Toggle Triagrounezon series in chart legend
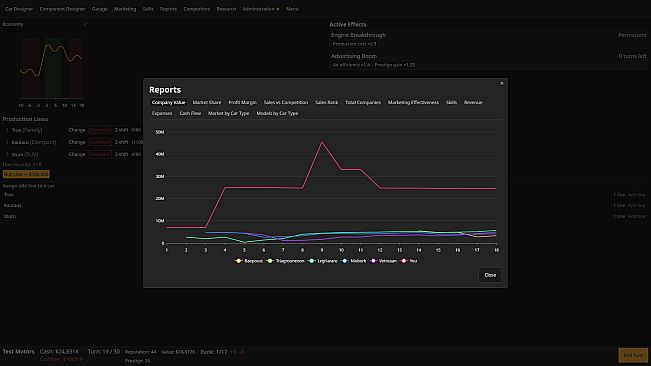 286,261
